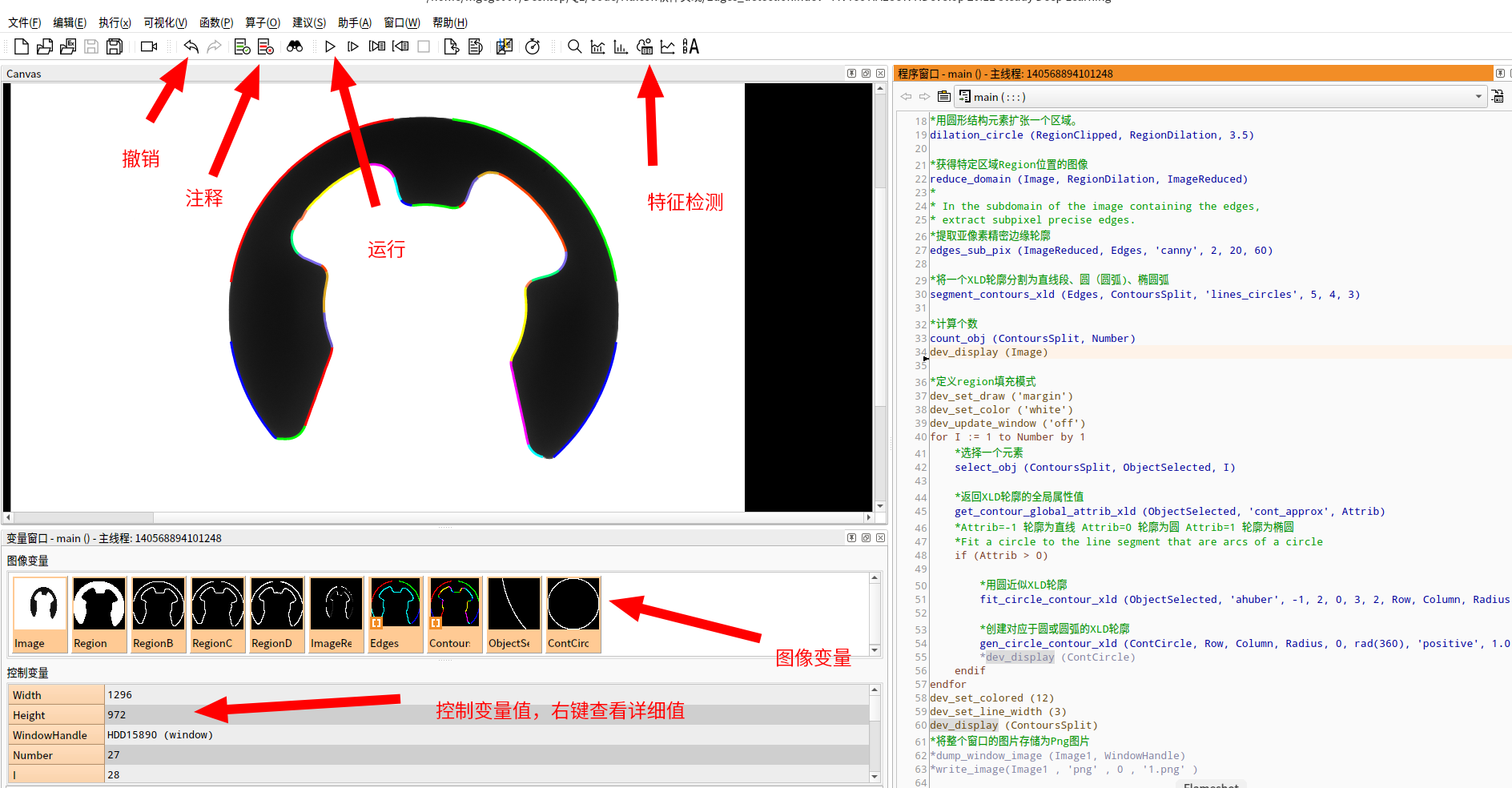Open the image acquisition camera icon
Image resolution: width=1512 pixels, height=788 pixels.
click(149, 46)
